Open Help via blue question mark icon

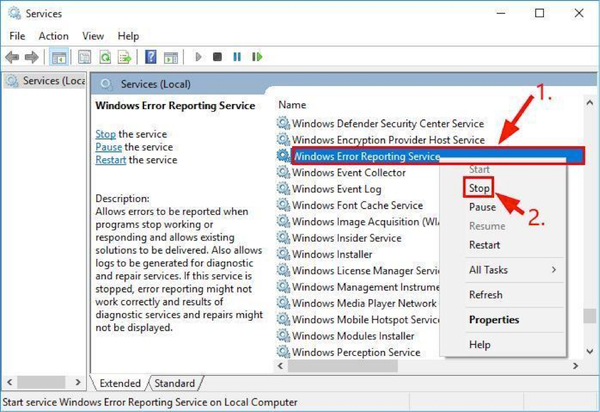pos(151,57)
